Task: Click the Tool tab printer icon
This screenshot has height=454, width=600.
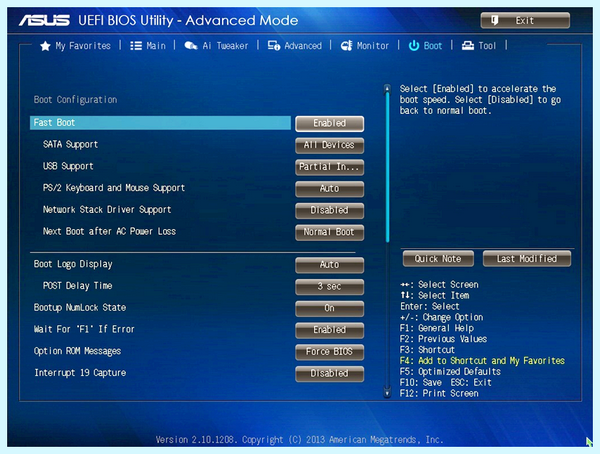Action: [468, 46]
